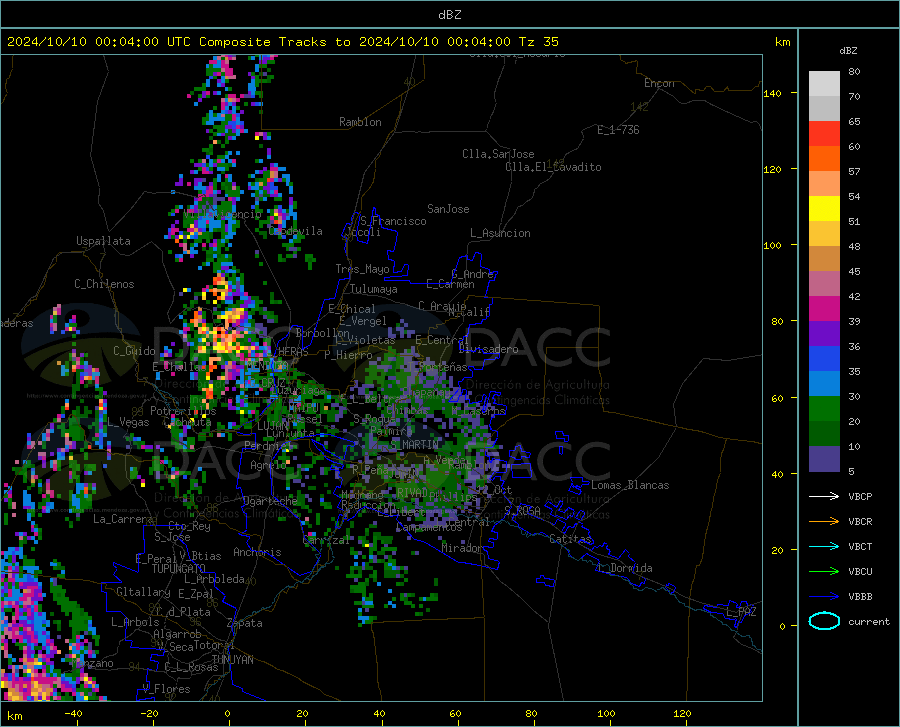
Task: Click the 'dBZ' title at top
Action: [449, 15]
